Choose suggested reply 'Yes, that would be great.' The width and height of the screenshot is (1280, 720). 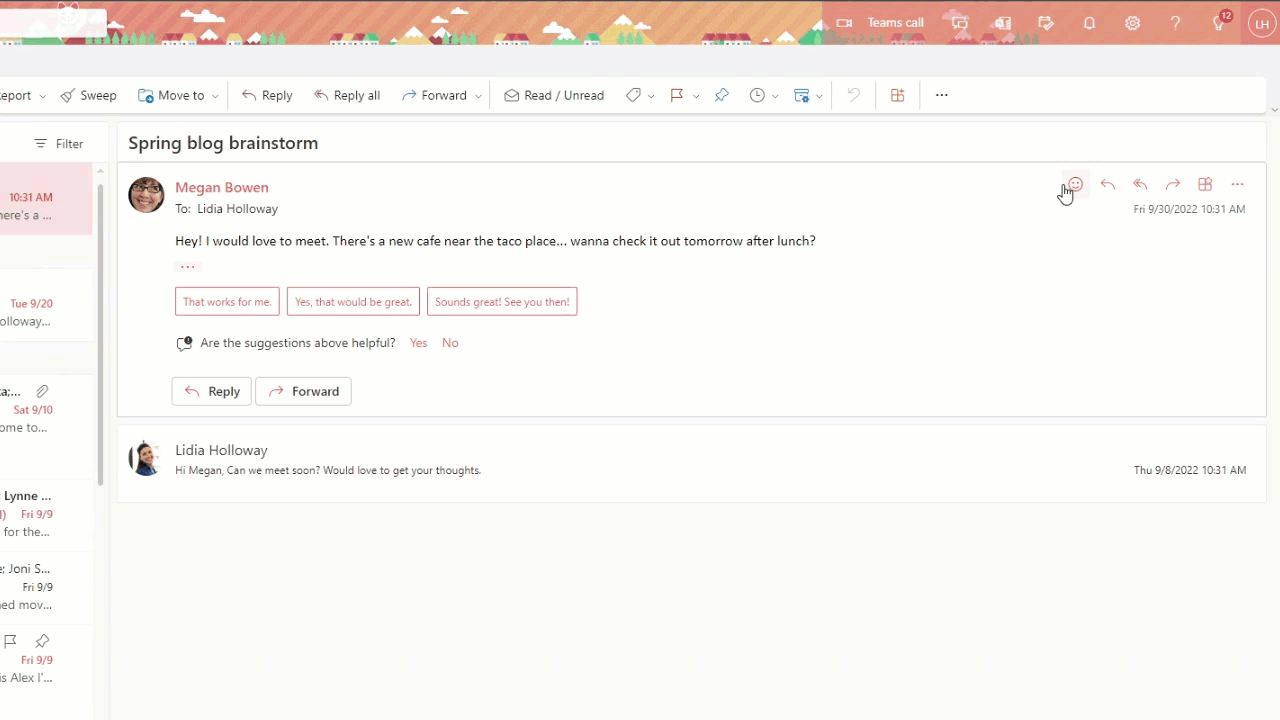(353, 302)
